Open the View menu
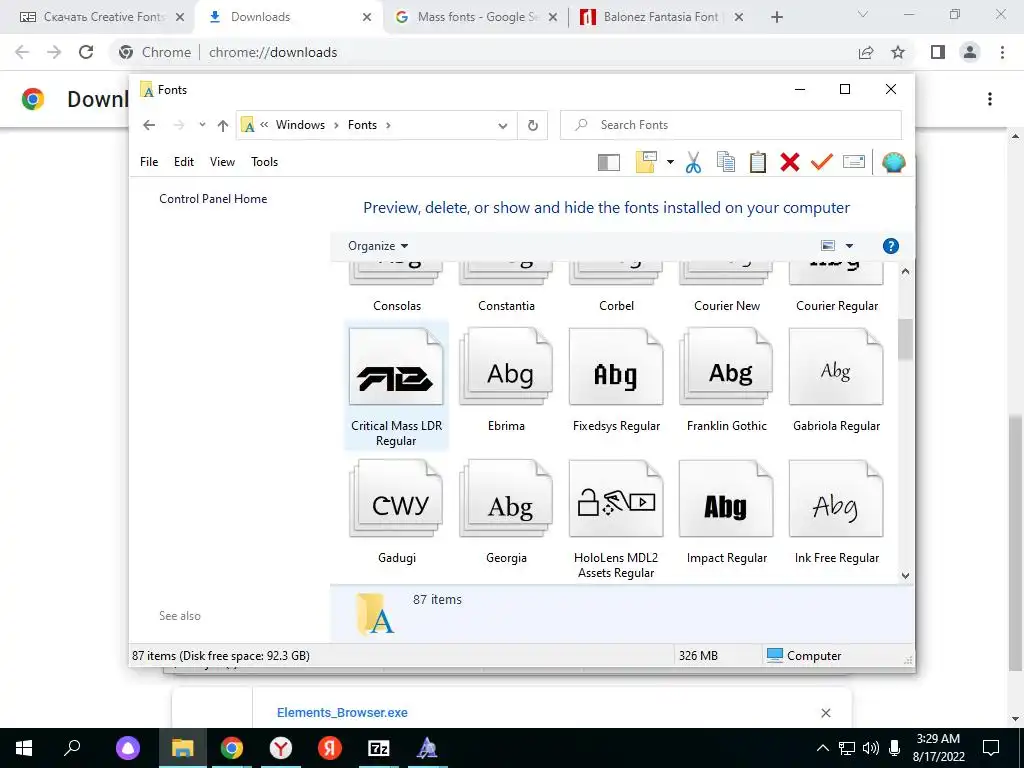This screenshot has width=1024, height=768. coord(222,161)
